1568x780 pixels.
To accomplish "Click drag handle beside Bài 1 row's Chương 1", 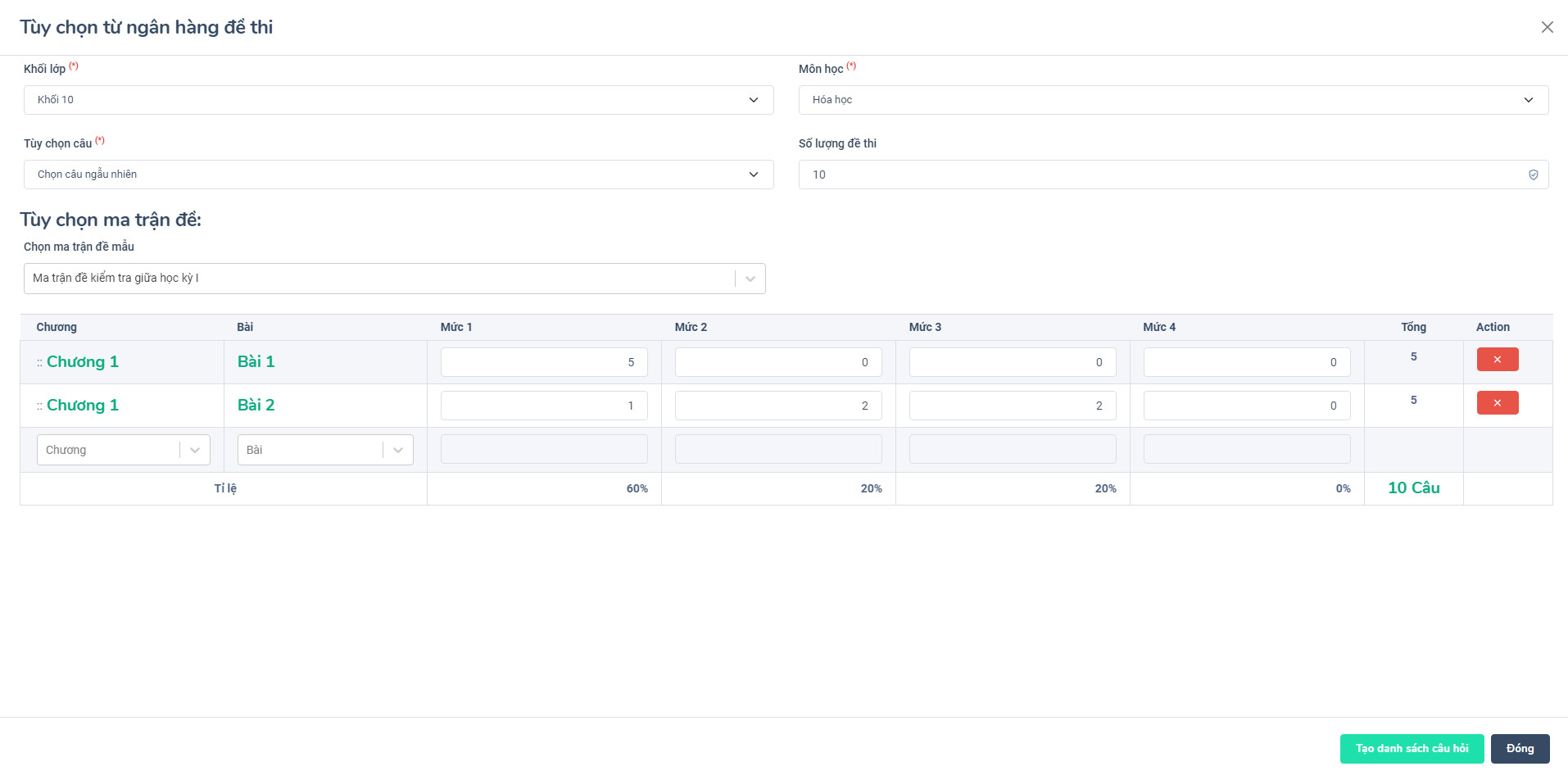I will pos(39,363).
